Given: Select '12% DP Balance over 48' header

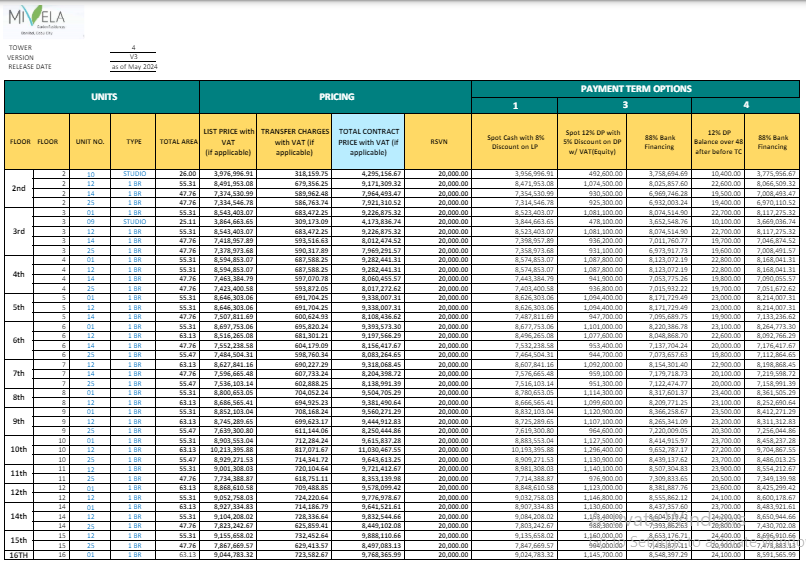Looking at the screenshot, I should pos(716,142).
